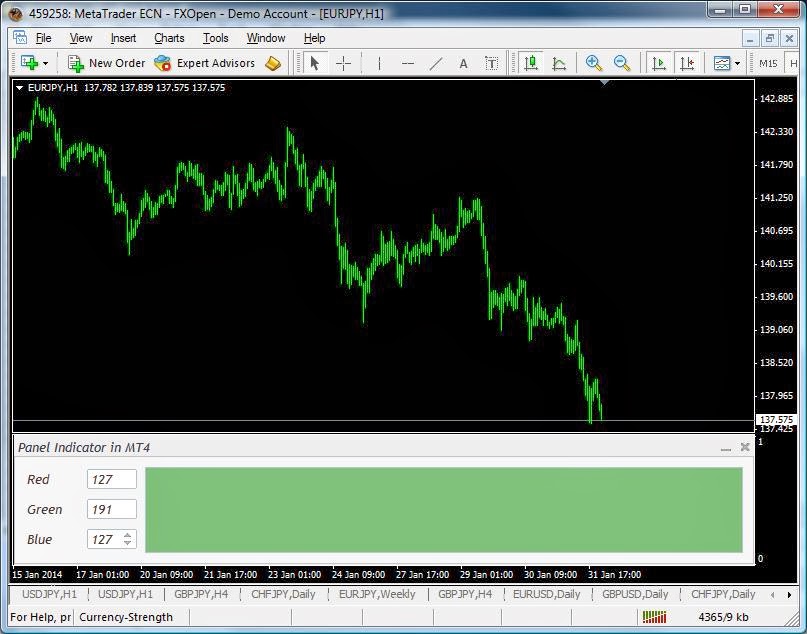Screen dimensions: 807x634
Task: Click the 24 Jan 09:00 time axis label
Action: [358, 575]
